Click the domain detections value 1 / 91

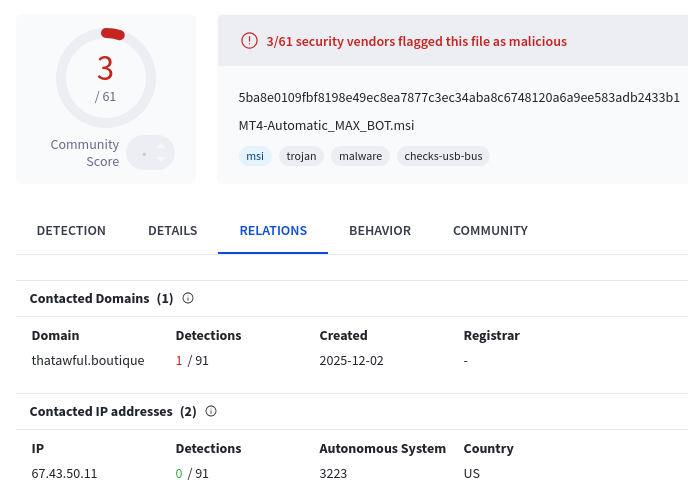point(192,360)
